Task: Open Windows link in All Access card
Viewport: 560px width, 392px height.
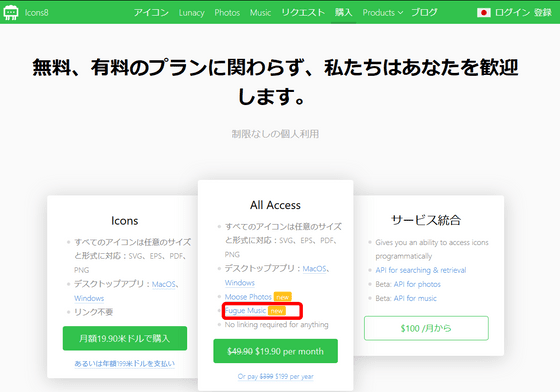Action: 240,283
